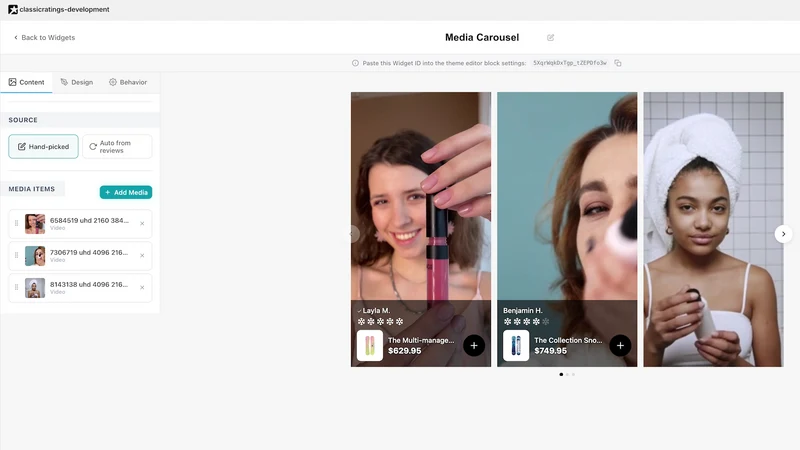This screenshot has height=450, width=800.
Task: Open The Multi-manage product thumbnail
Action: tap(370, 345)
